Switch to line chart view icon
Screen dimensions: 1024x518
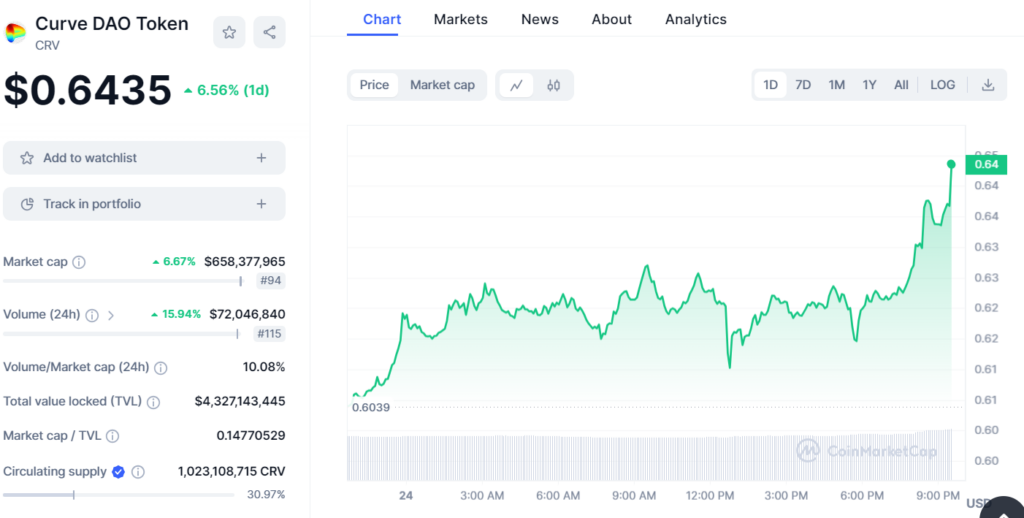coord(516,85)
